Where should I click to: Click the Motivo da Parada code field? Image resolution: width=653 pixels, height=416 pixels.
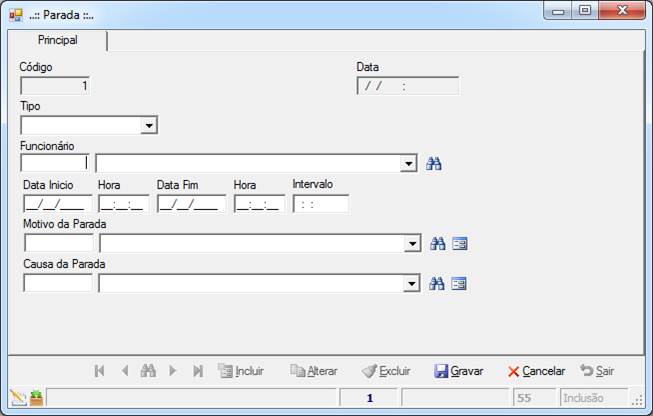[59, 243]
